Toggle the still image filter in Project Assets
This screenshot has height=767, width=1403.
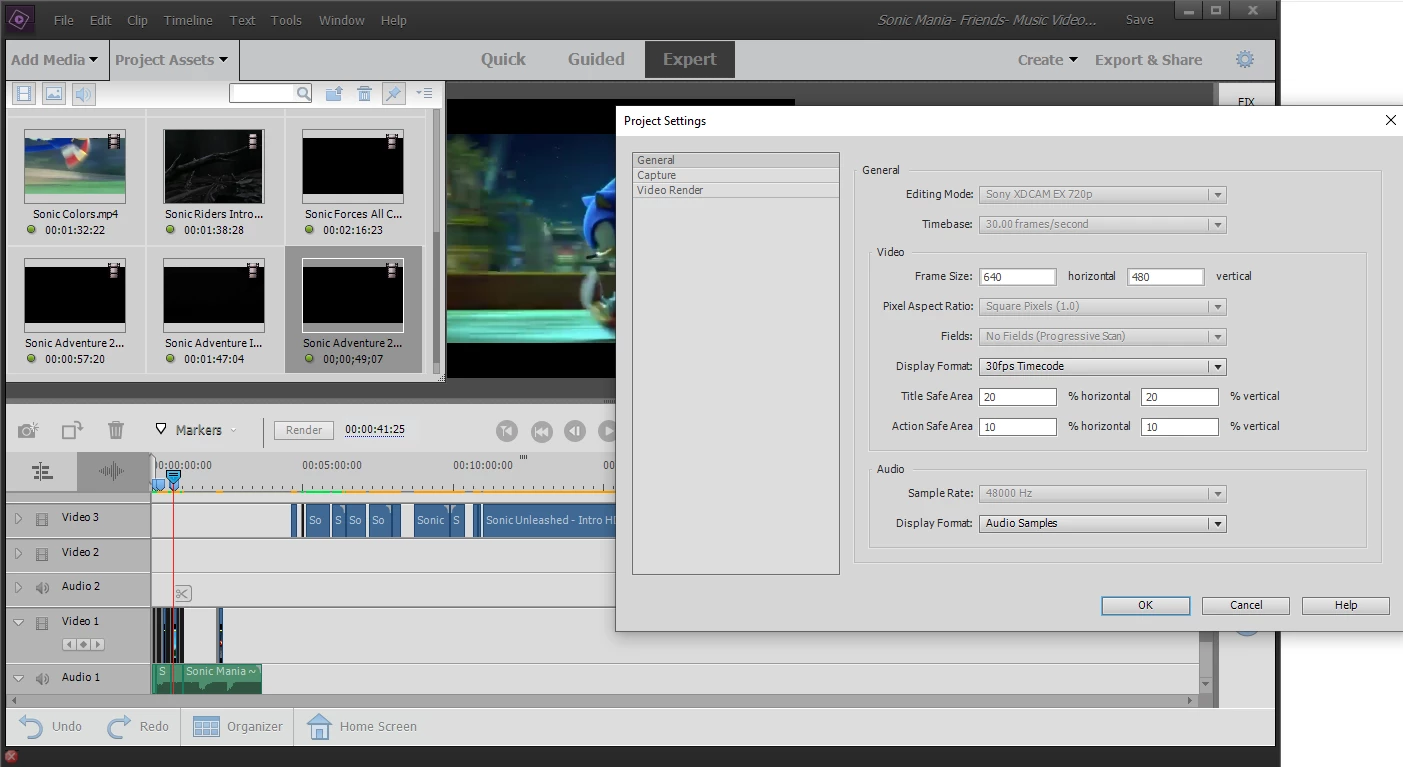pyautogui.click(x=54, y=94)
